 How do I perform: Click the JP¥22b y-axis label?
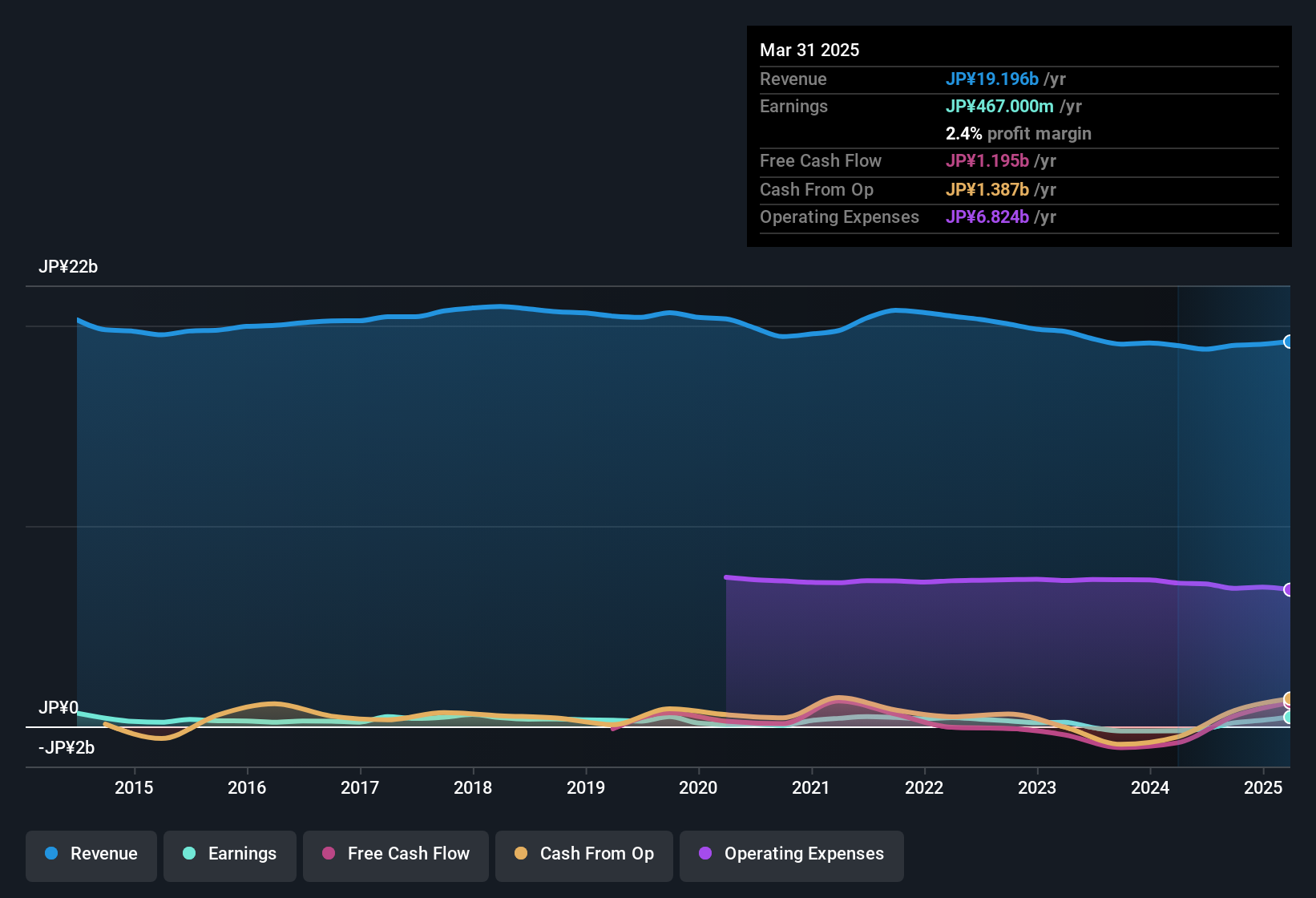68,267
